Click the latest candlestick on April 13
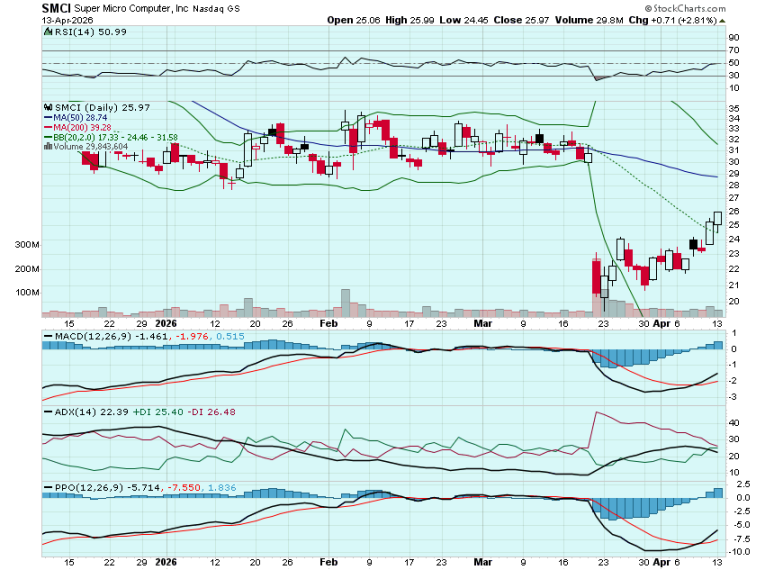Screen dimensions: 765x570 pyautogui.click(x=717, y=217)
